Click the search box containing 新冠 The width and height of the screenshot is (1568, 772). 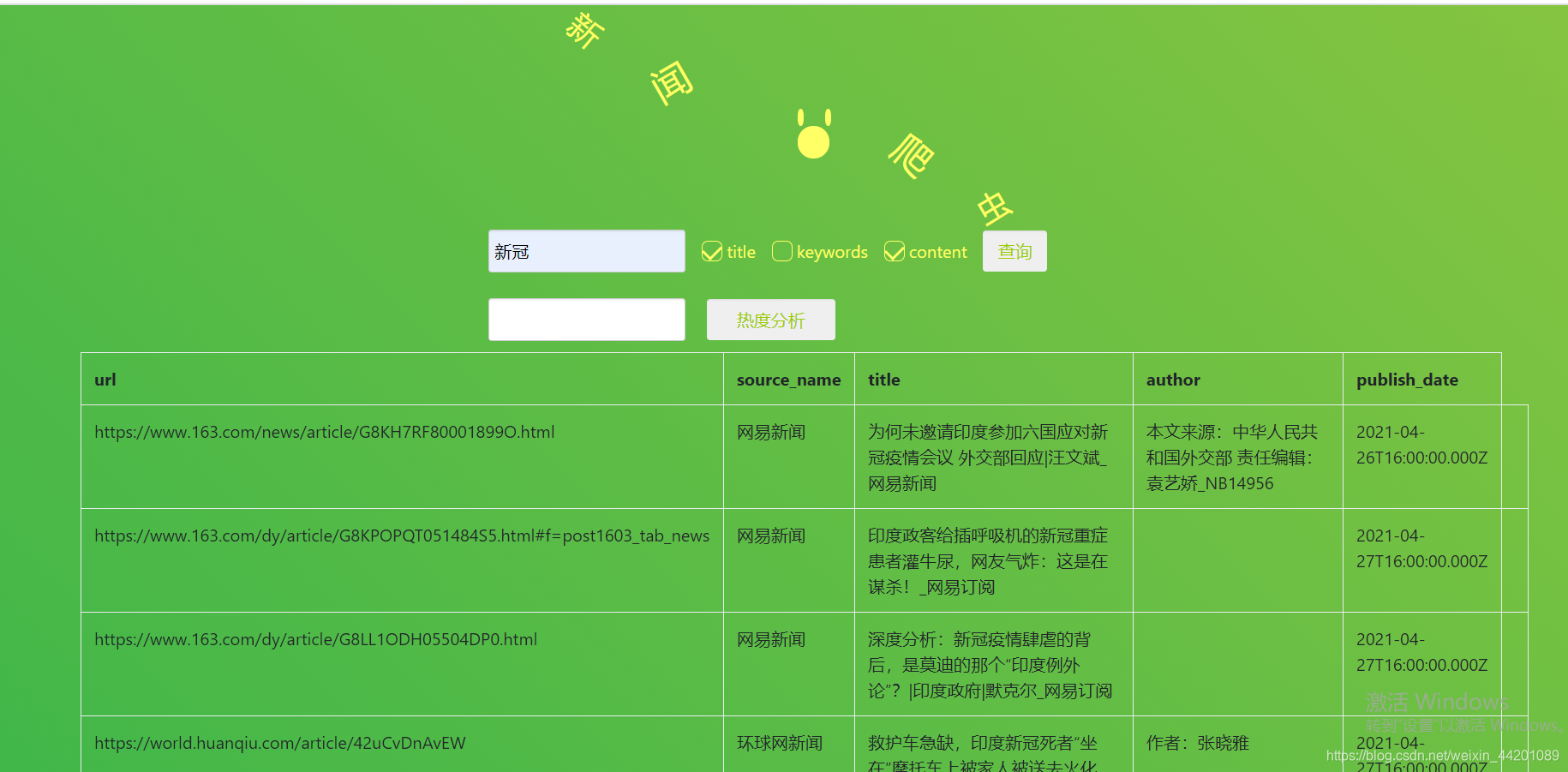[x=587, y=251]
